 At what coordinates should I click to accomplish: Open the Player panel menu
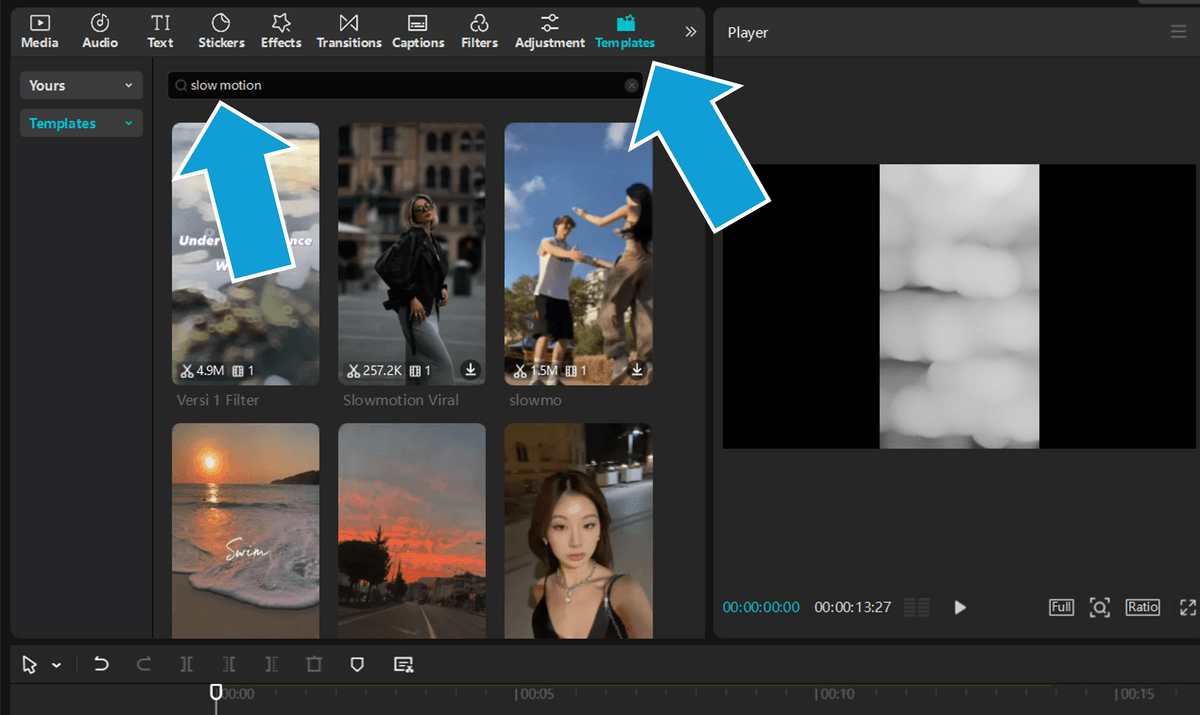(x=1178, y=32)
